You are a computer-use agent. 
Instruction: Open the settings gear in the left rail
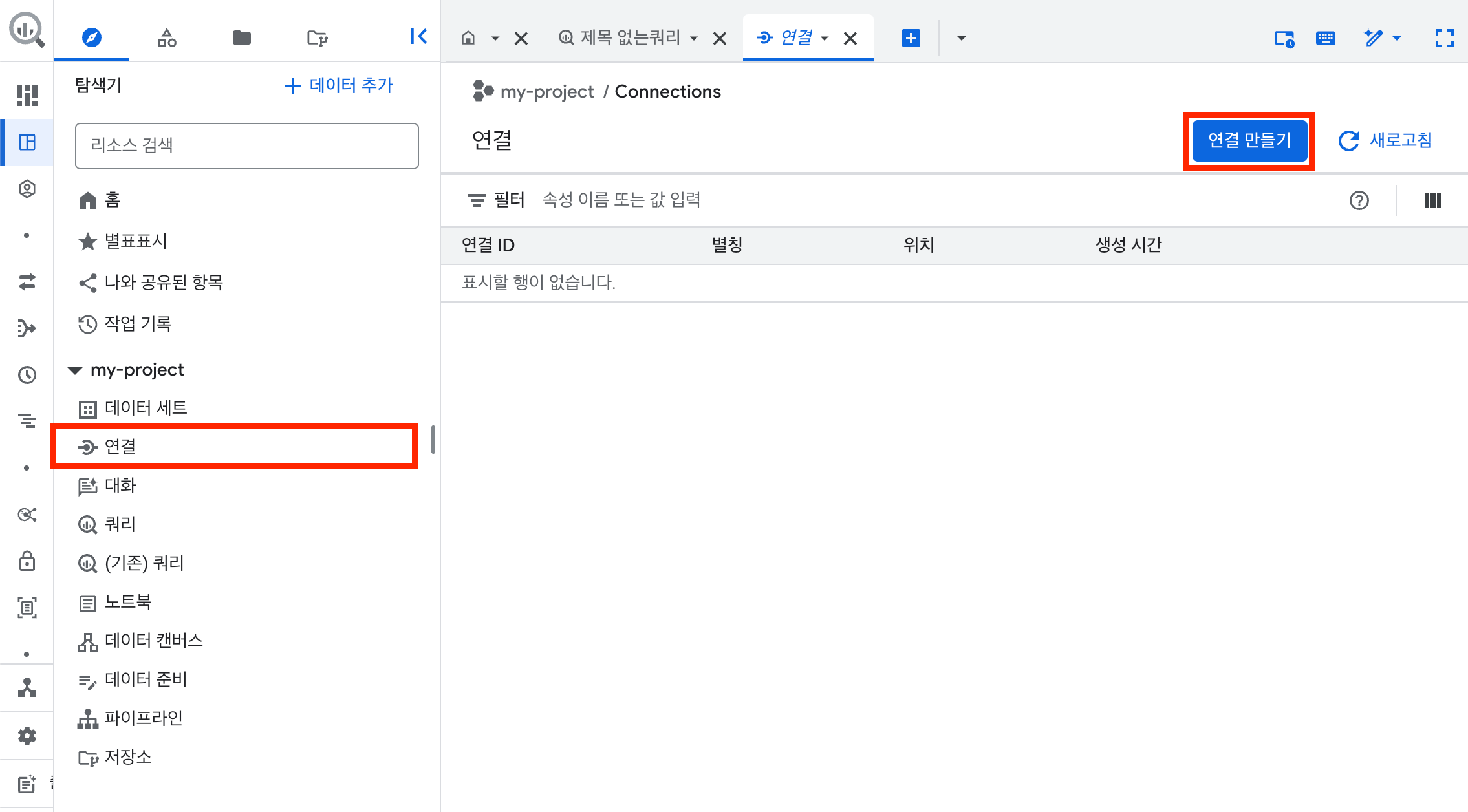27,736
